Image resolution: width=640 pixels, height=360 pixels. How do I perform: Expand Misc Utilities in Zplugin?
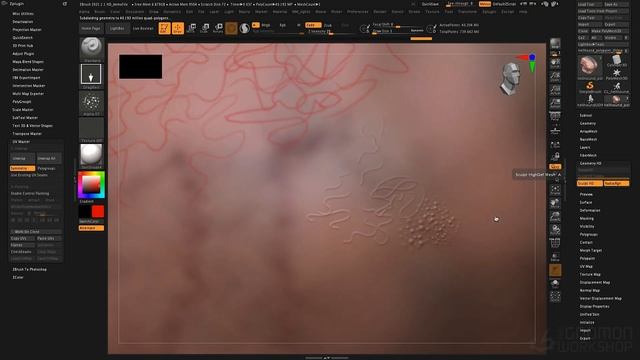23,13
